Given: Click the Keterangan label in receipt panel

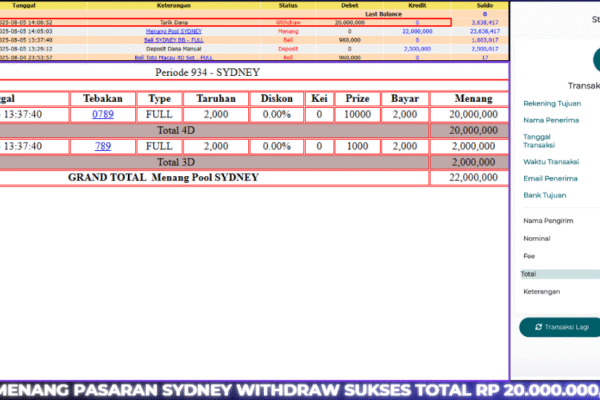Looking at the screenshot, I should pyautogui.click(x=541, y=292).
